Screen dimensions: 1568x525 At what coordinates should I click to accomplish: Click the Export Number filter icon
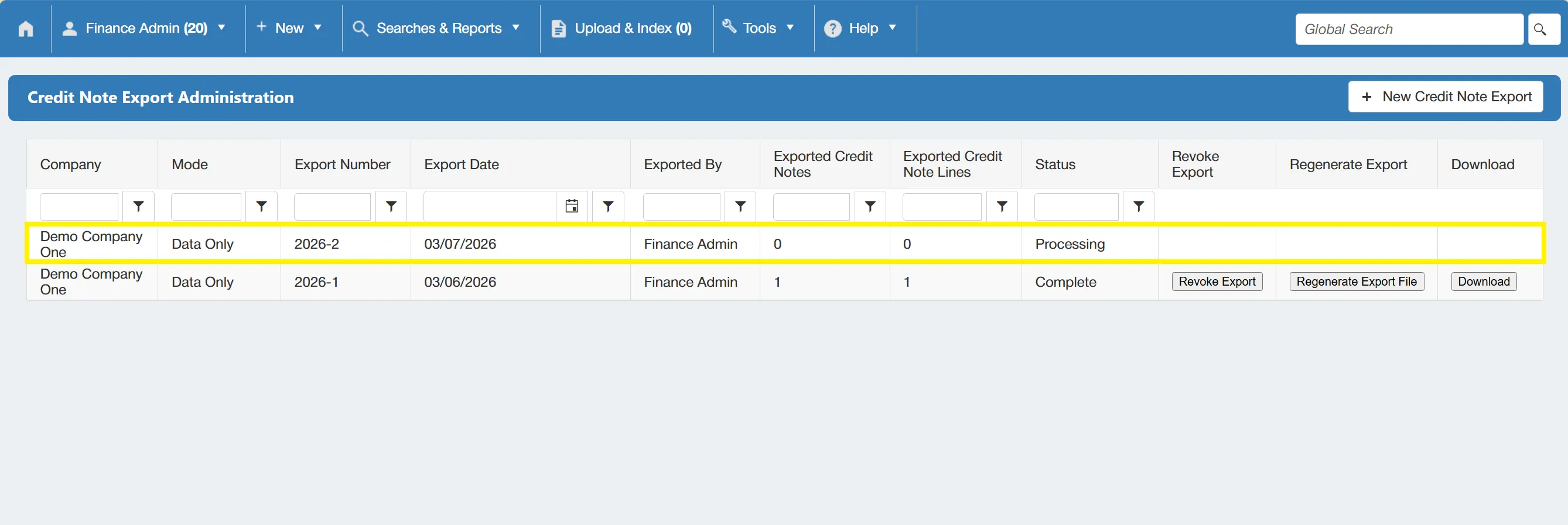click(x=391, y=207)
